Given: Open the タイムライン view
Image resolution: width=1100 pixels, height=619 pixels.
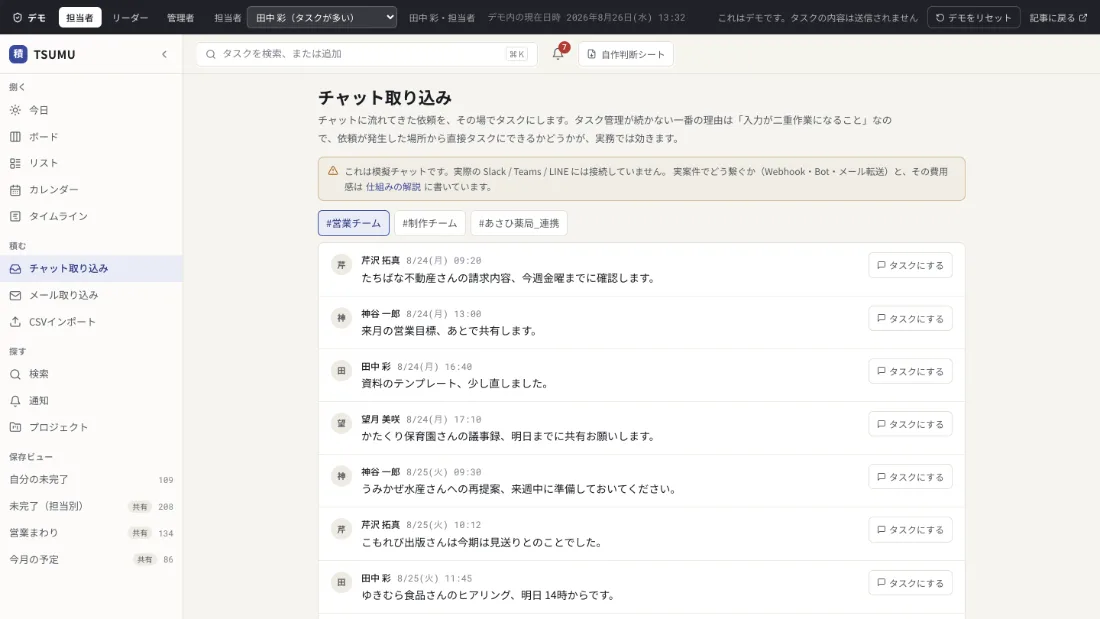Looking at the screenshot, I should (91, 216).
